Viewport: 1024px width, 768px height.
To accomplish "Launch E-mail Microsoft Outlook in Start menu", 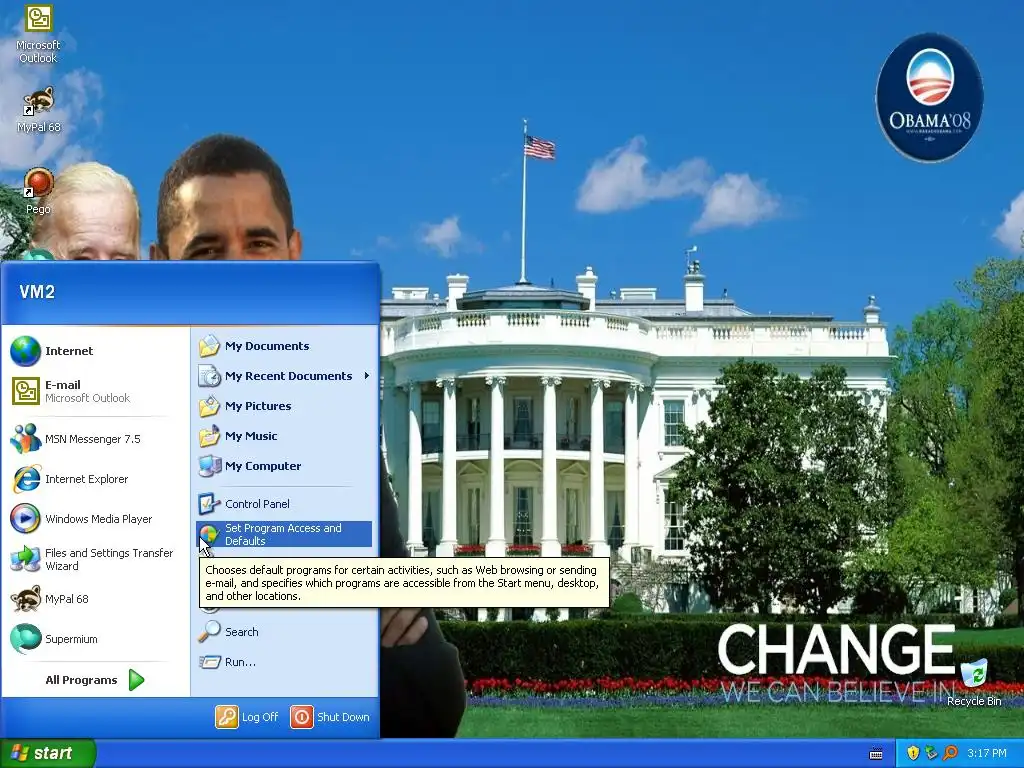I will pyautogui.click(x=95, y=391).
